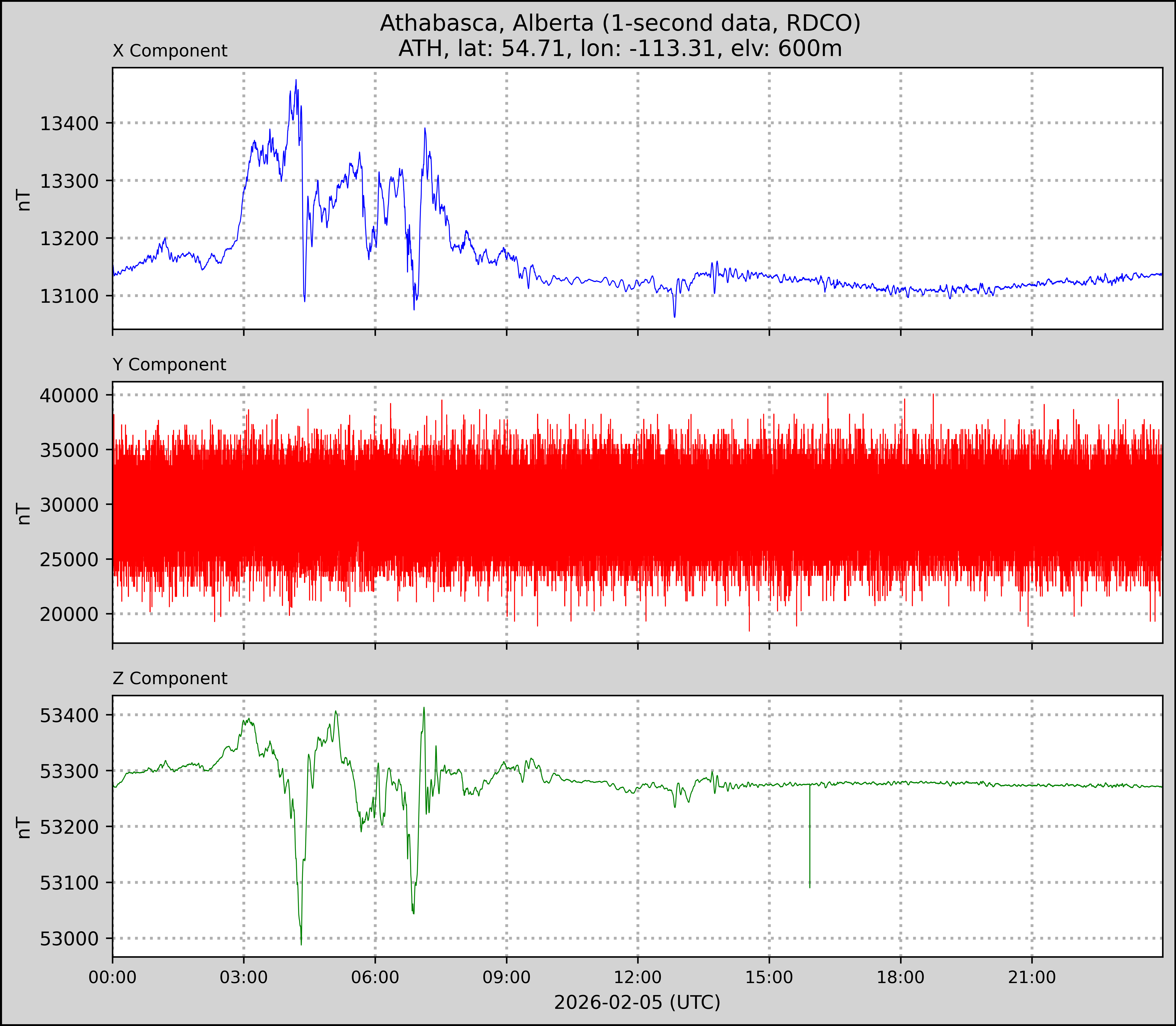1176x1026 pixels.
Task: Click the 'Y Component' subplot label
Action: coord(169,365)
